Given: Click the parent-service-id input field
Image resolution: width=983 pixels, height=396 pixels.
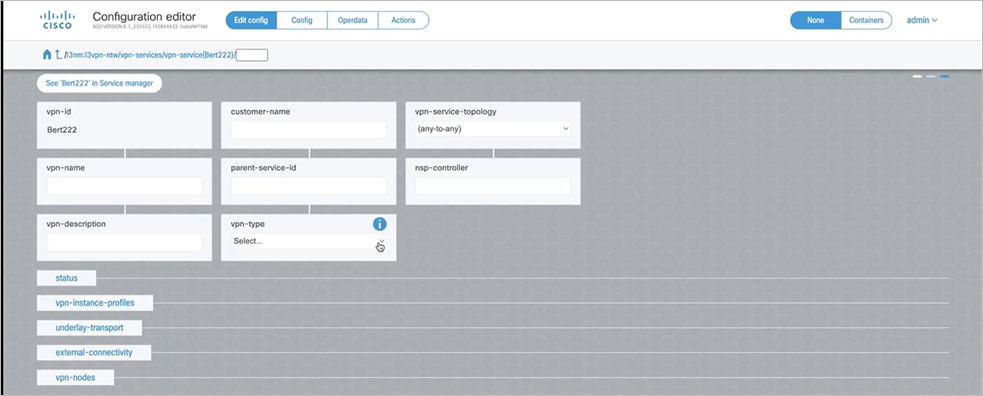Looking at the screenshot, I should (x=308, y=186).
